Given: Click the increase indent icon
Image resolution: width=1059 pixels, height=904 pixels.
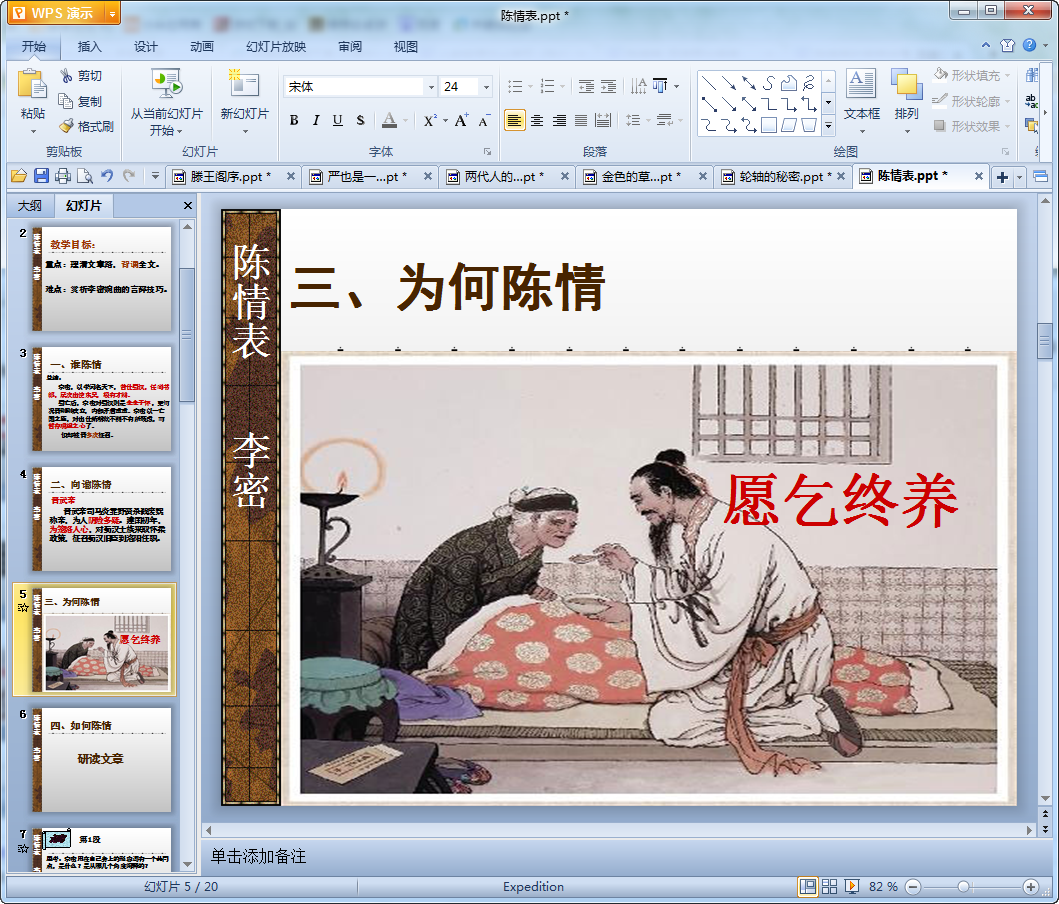Looking at the screenshot, I should 608,86.
